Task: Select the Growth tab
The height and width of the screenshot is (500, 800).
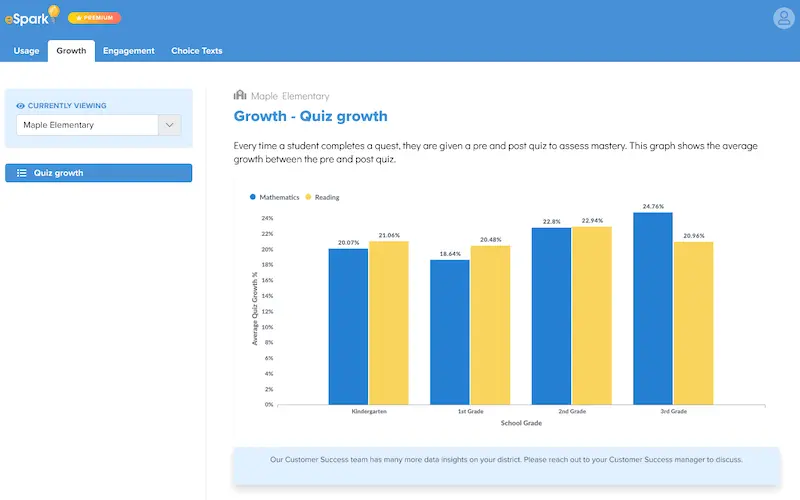Action: click(71, 51)
